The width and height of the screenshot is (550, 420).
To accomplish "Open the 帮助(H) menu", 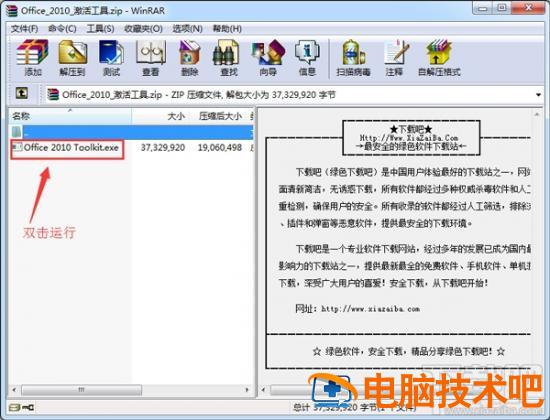I will [x=227, y=28].
